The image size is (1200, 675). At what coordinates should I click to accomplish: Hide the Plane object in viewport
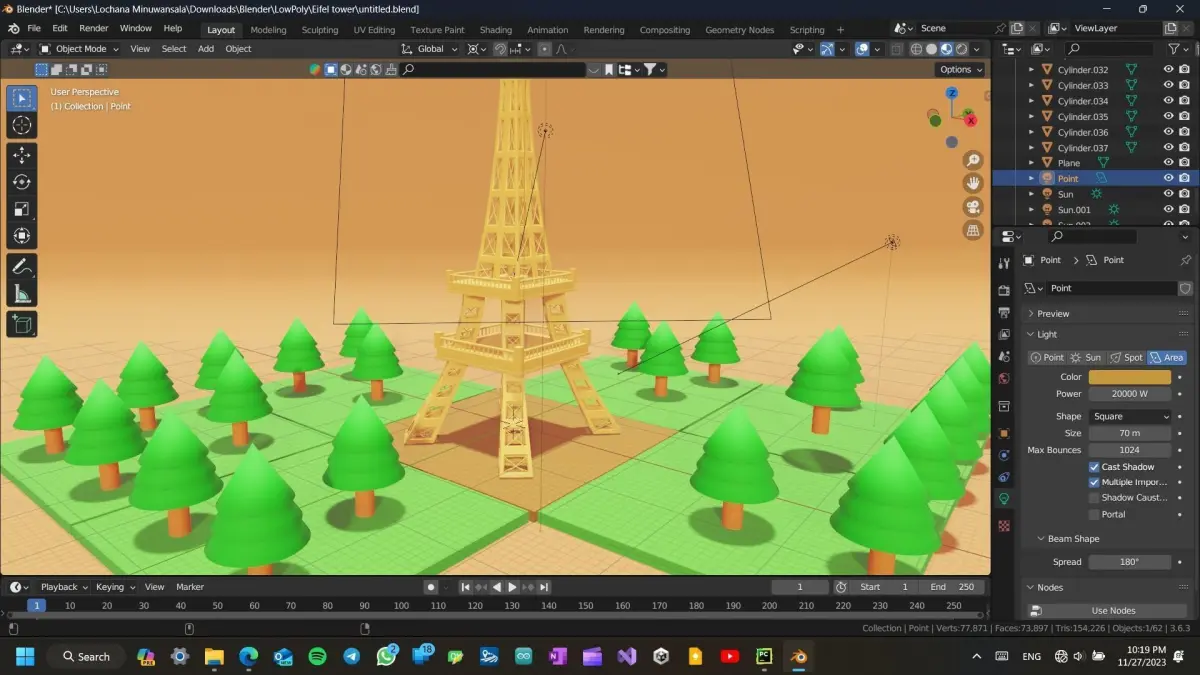point(1168,163)
